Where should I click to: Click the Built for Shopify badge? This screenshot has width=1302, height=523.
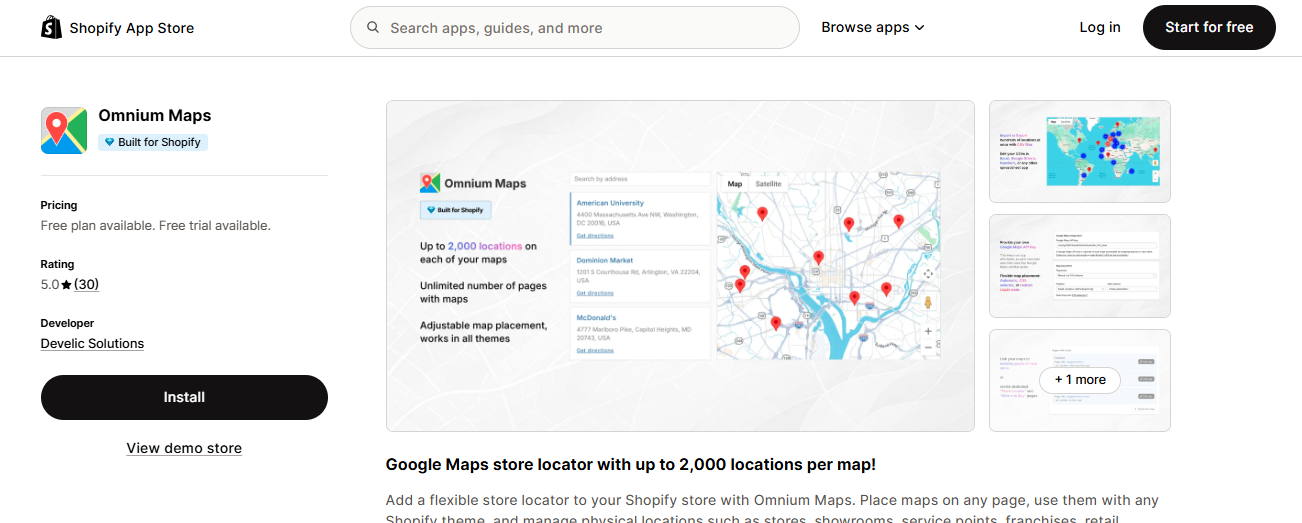click(152, 142)
